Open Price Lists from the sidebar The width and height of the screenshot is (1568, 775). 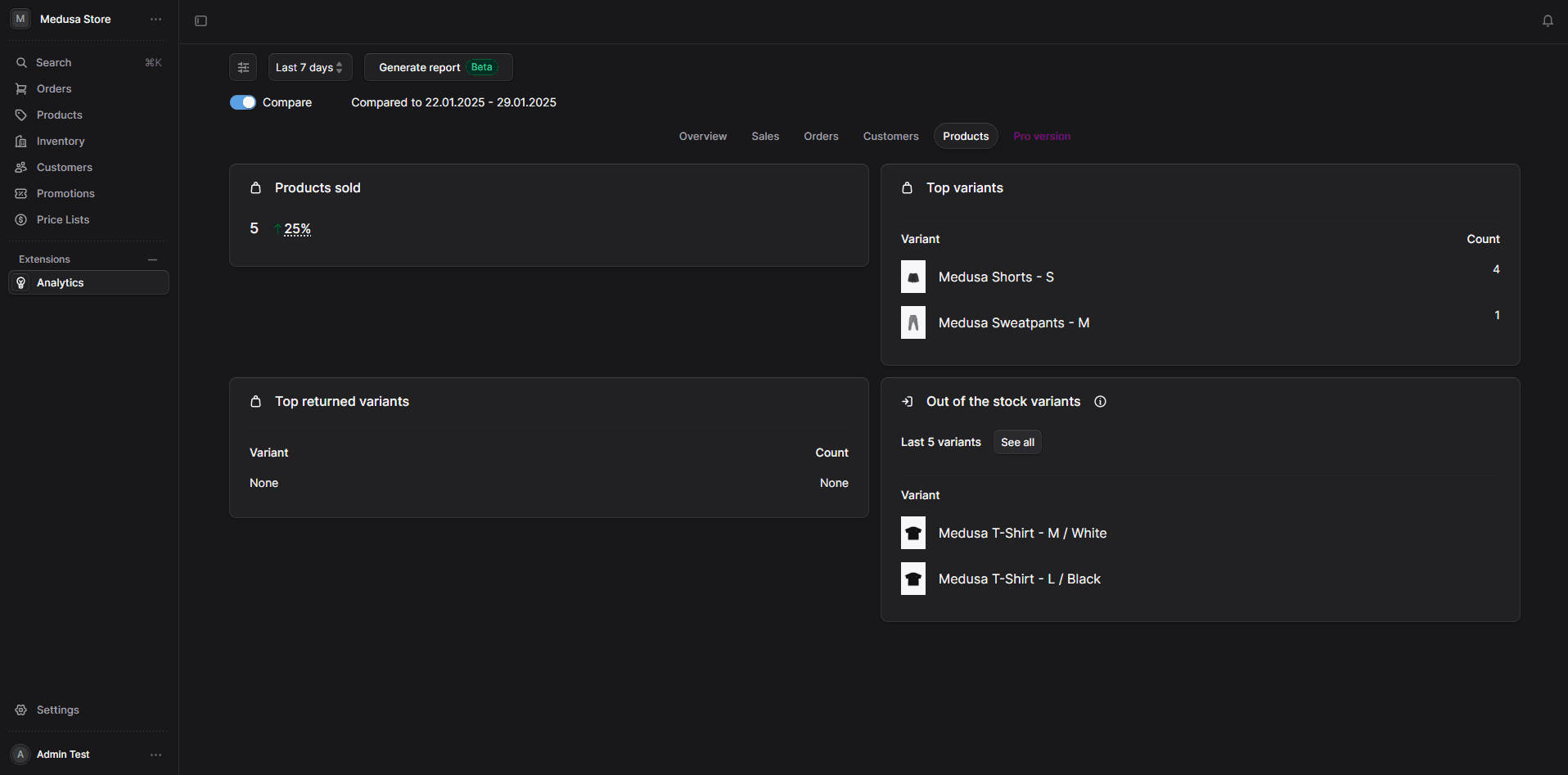(63, 219)
